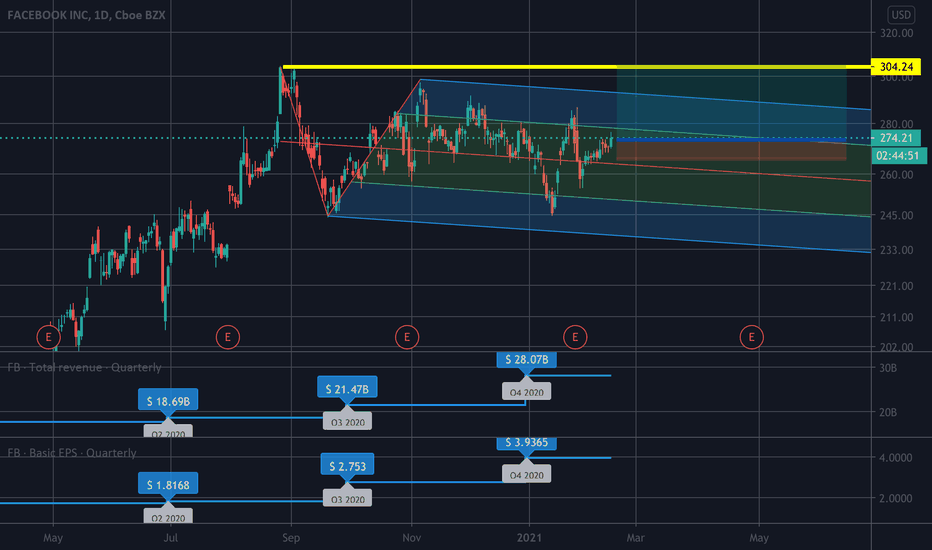932x550 pixels.
Task: Click the 320.00 price axis label
Action: (x=896, y=33)
